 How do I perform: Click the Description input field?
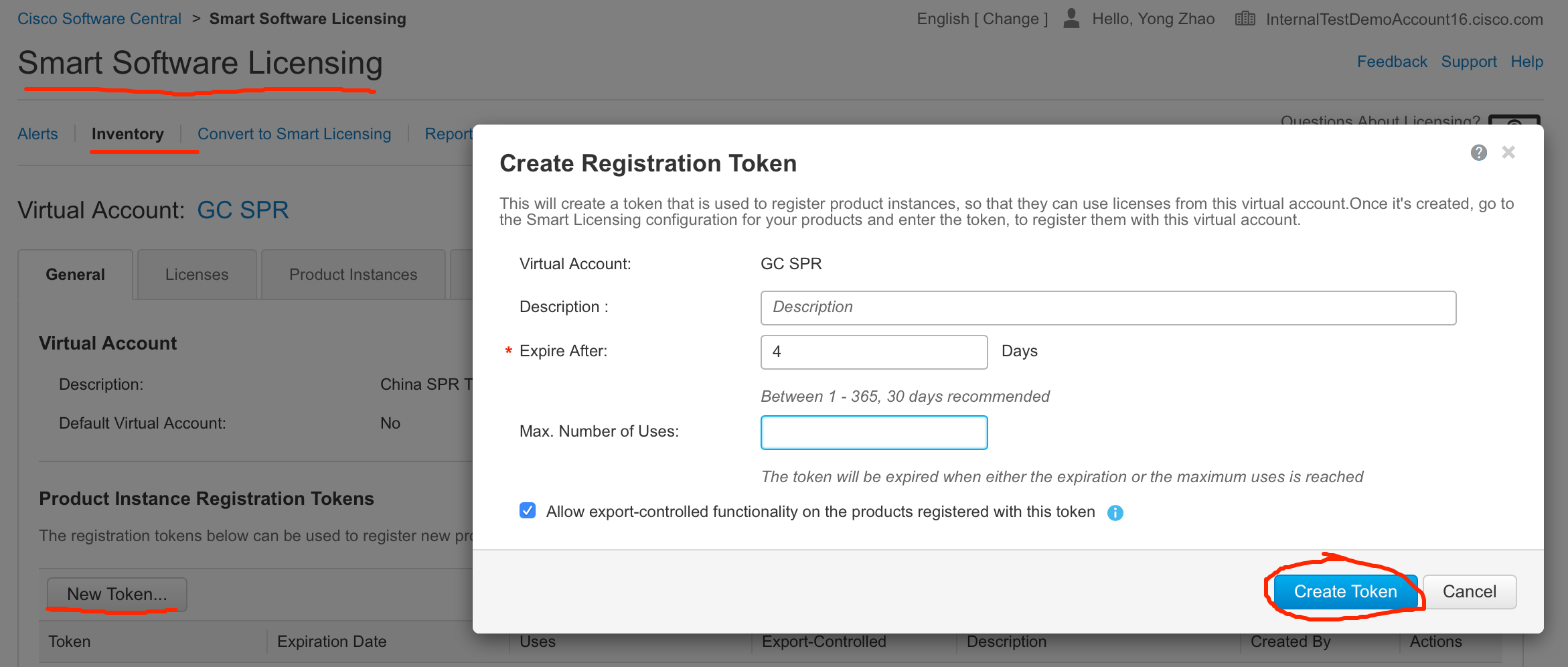click(x=1108, y=307)
